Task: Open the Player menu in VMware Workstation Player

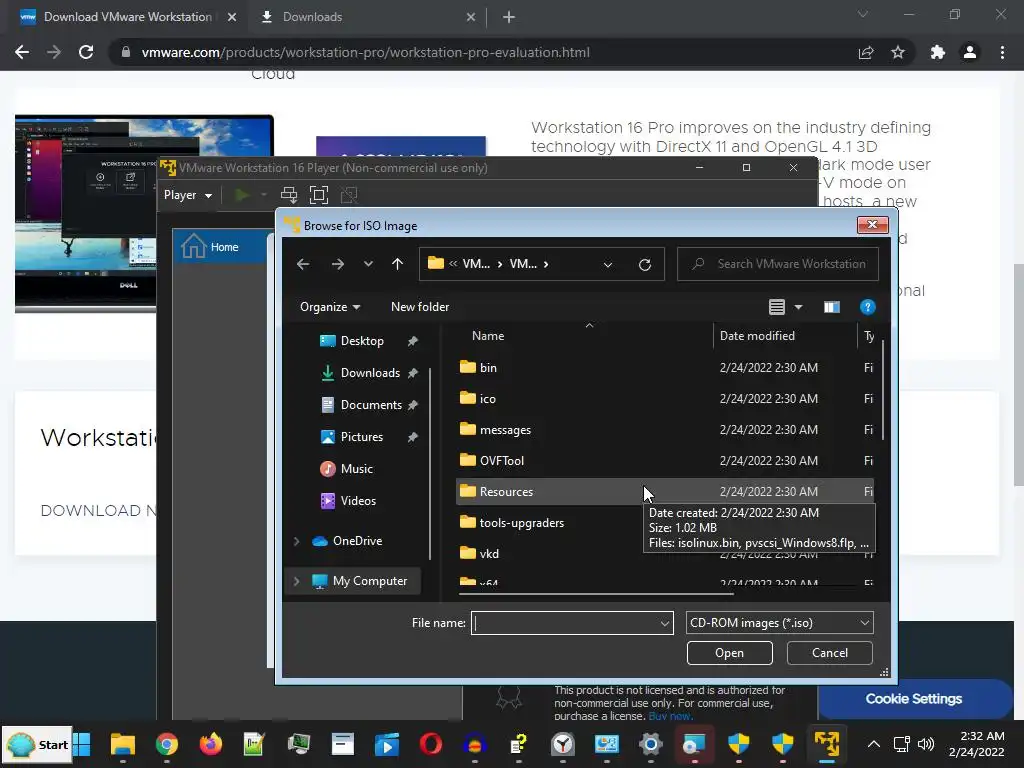Action: coord(187,195)
